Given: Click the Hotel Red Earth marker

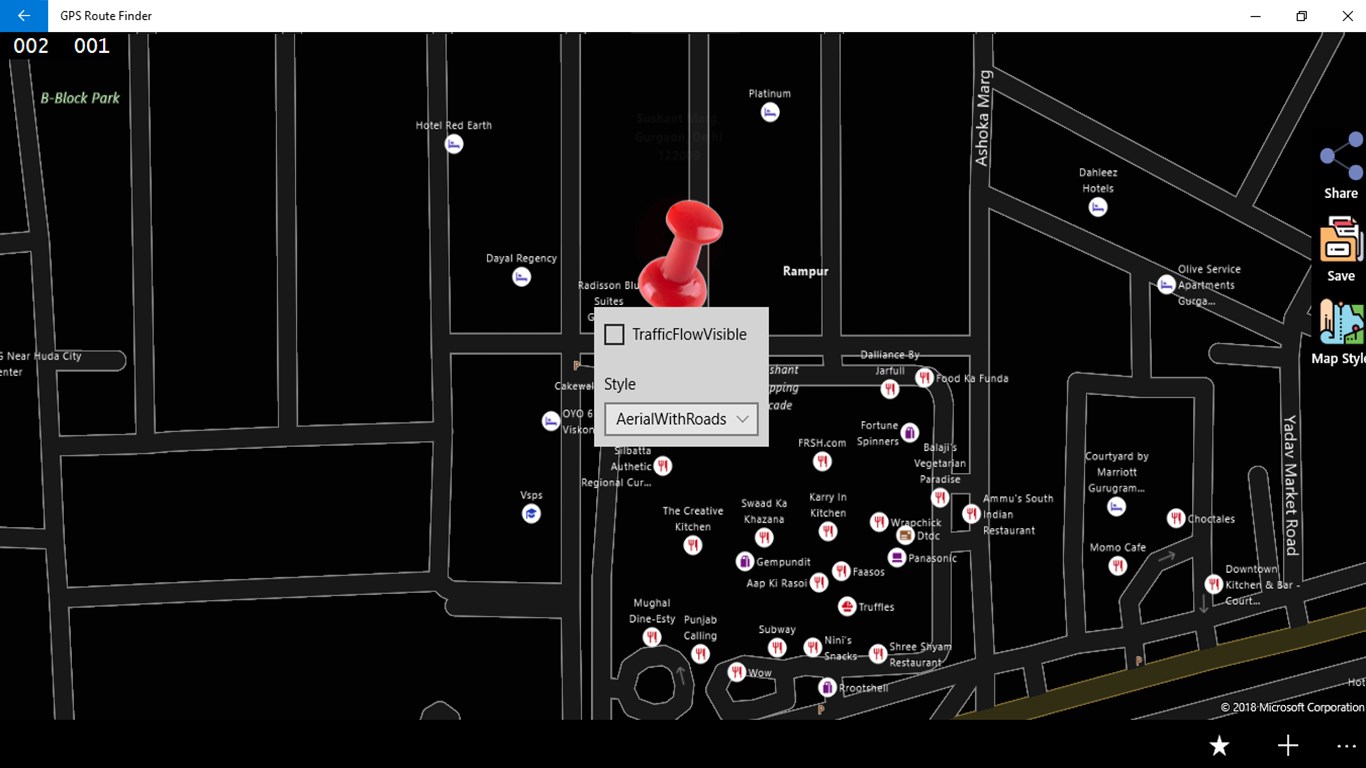Looking at the screenshot, I should coord(454,144).
